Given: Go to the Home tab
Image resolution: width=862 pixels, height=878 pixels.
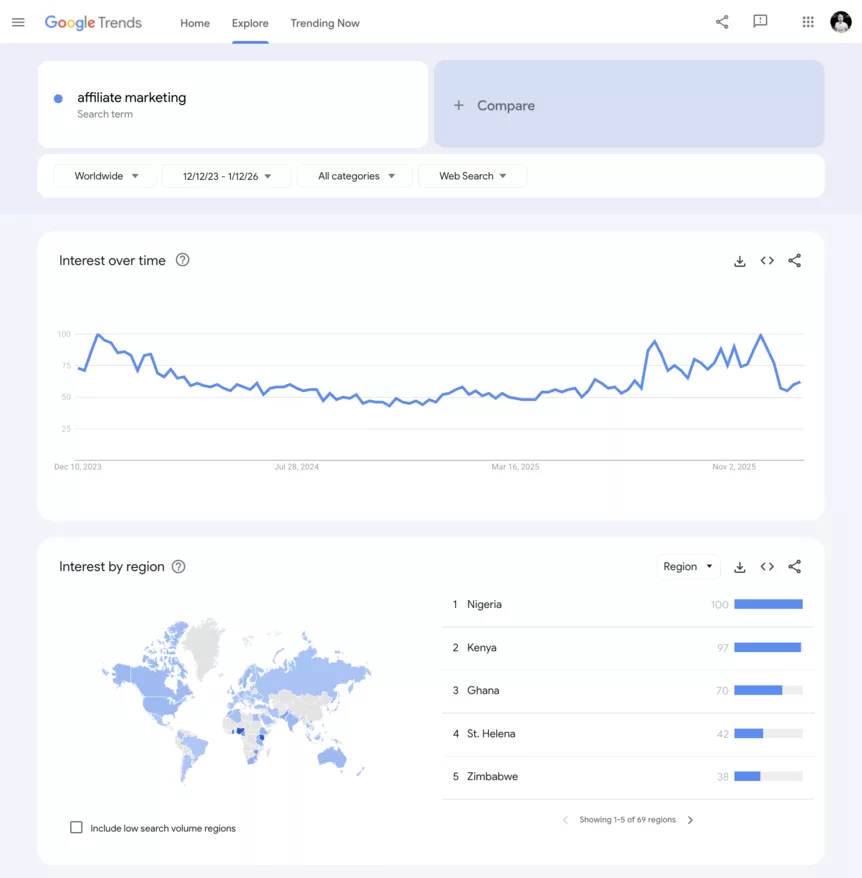Looking at the screenshot, I should click(194, 23).
